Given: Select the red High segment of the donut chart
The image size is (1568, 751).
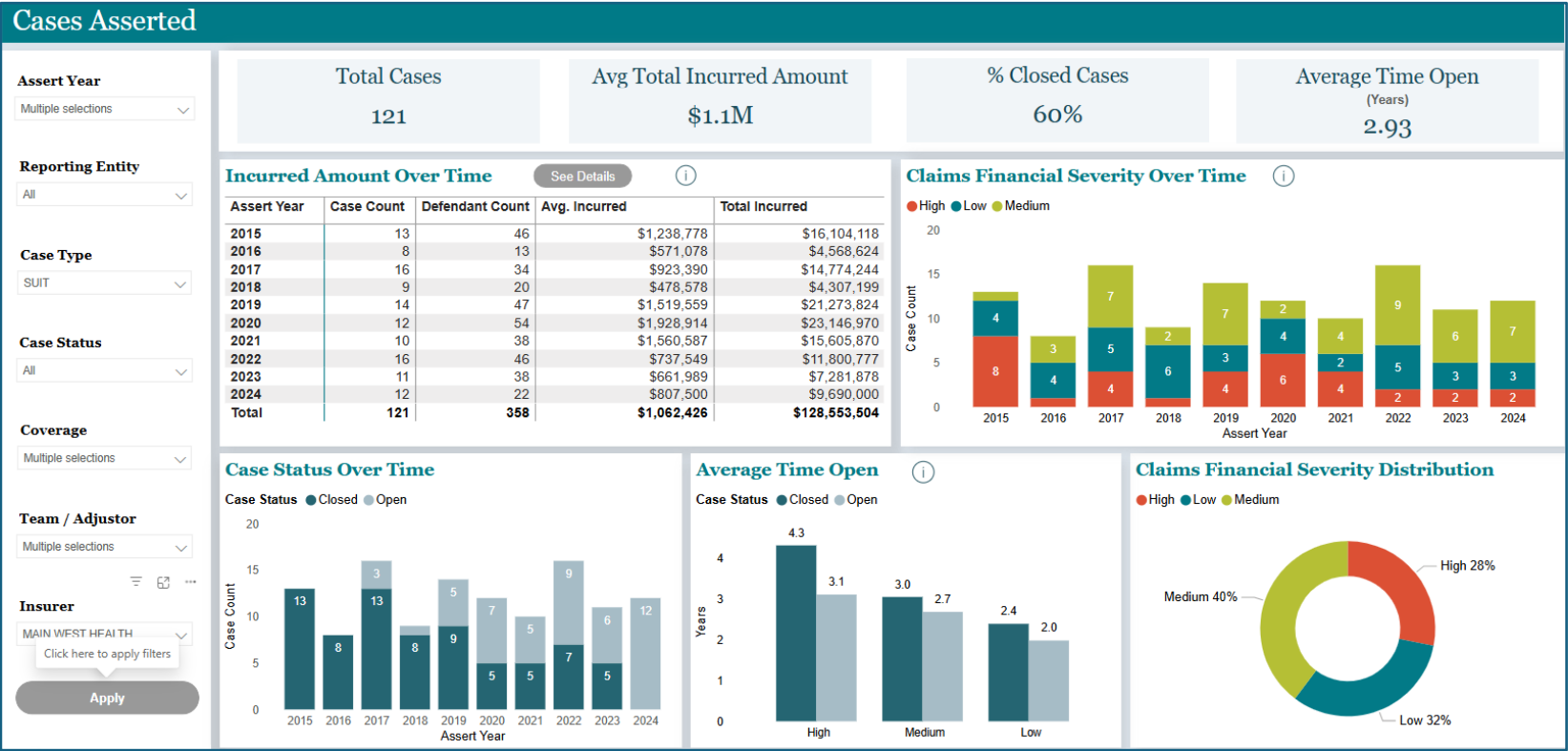Looking at the screenshot, I should (x=1401, y=583).
